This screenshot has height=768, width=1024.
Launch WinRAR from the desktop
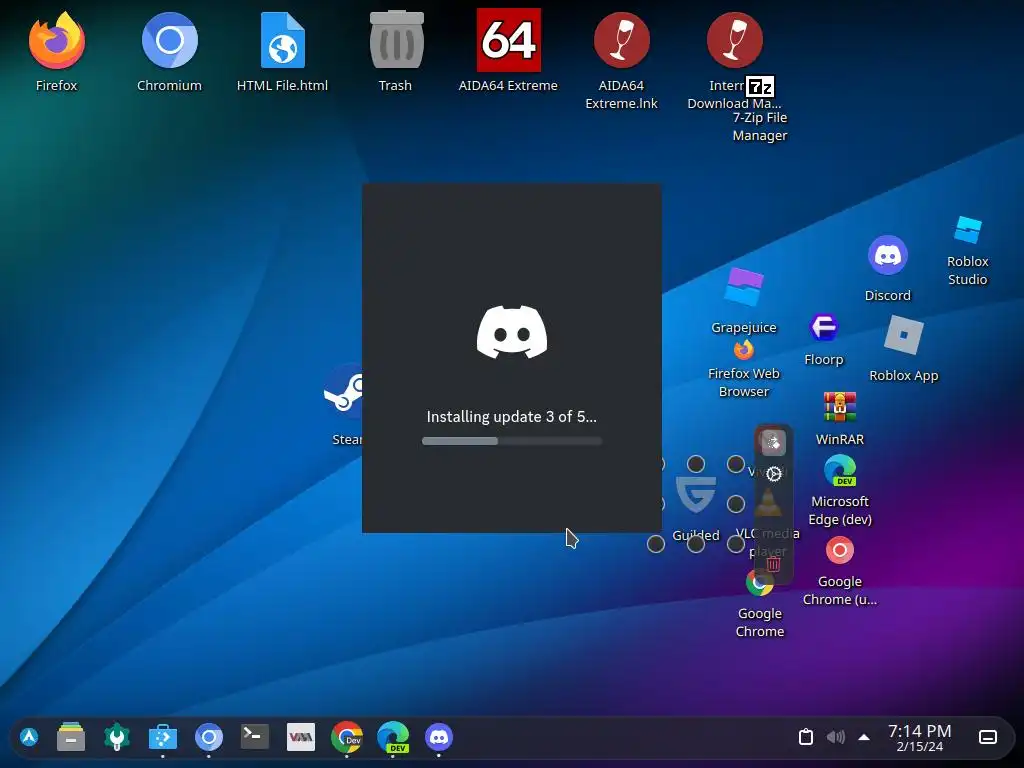[839, 407]
